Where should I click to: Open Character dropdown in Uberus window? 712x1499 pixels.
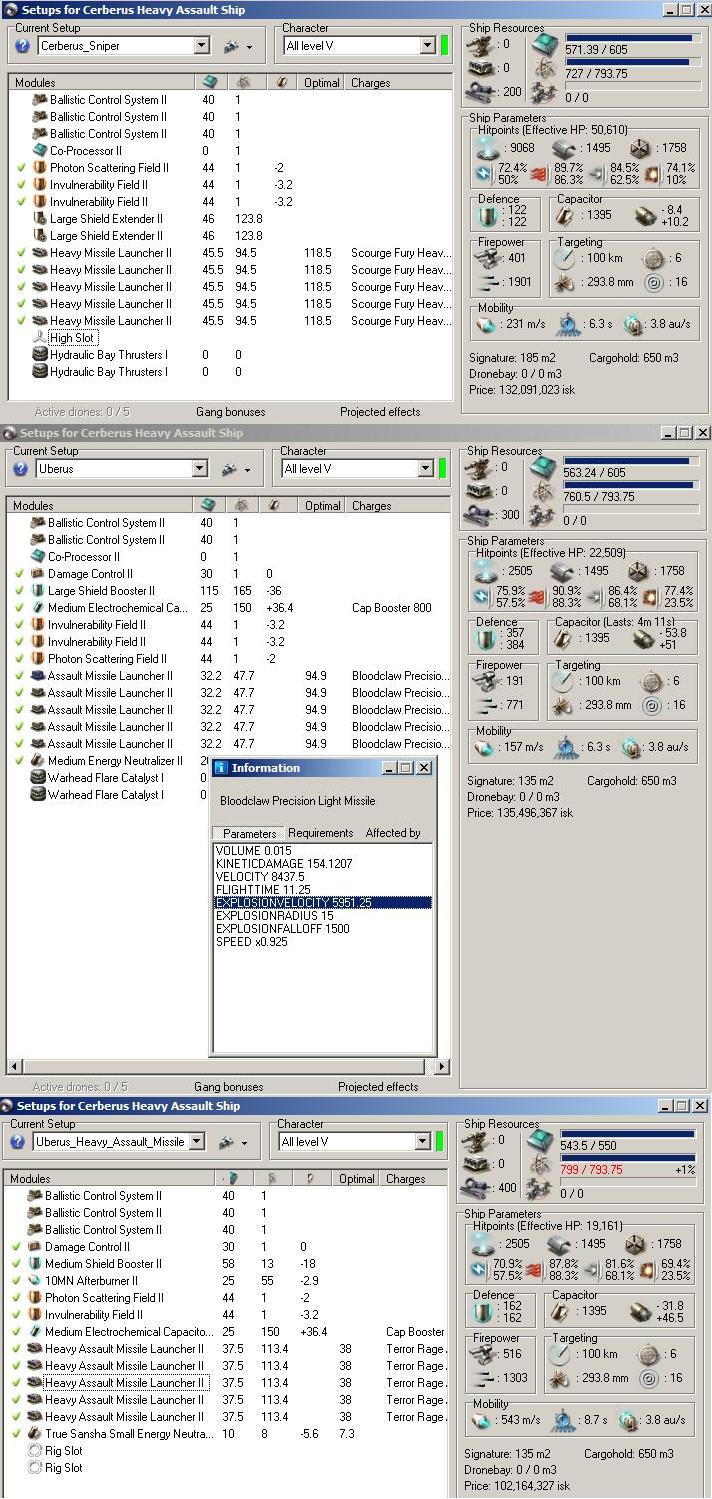(424, 469)
